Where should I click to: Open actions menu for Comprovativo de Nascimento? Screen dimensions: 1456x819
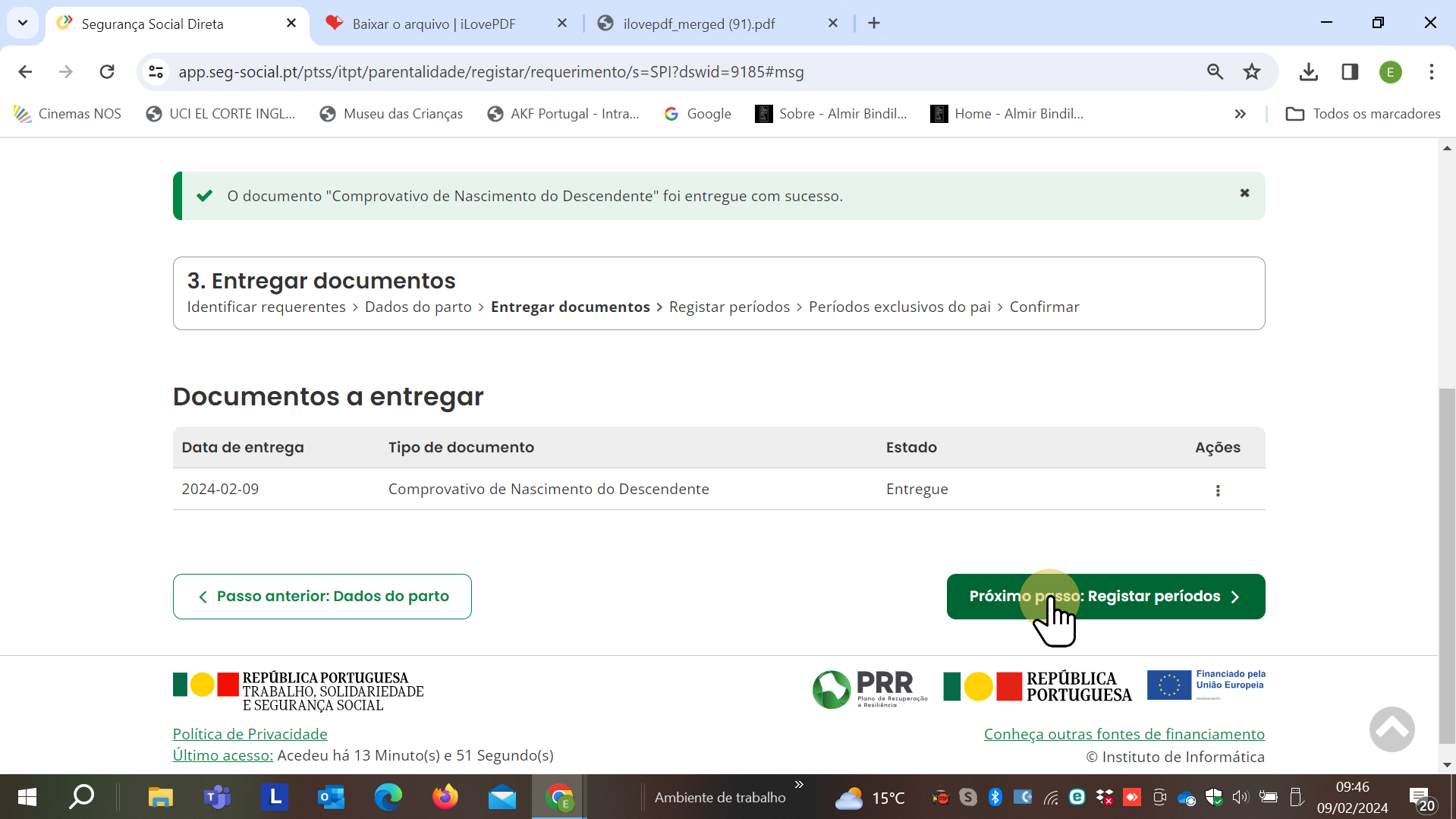[1218, 490]
